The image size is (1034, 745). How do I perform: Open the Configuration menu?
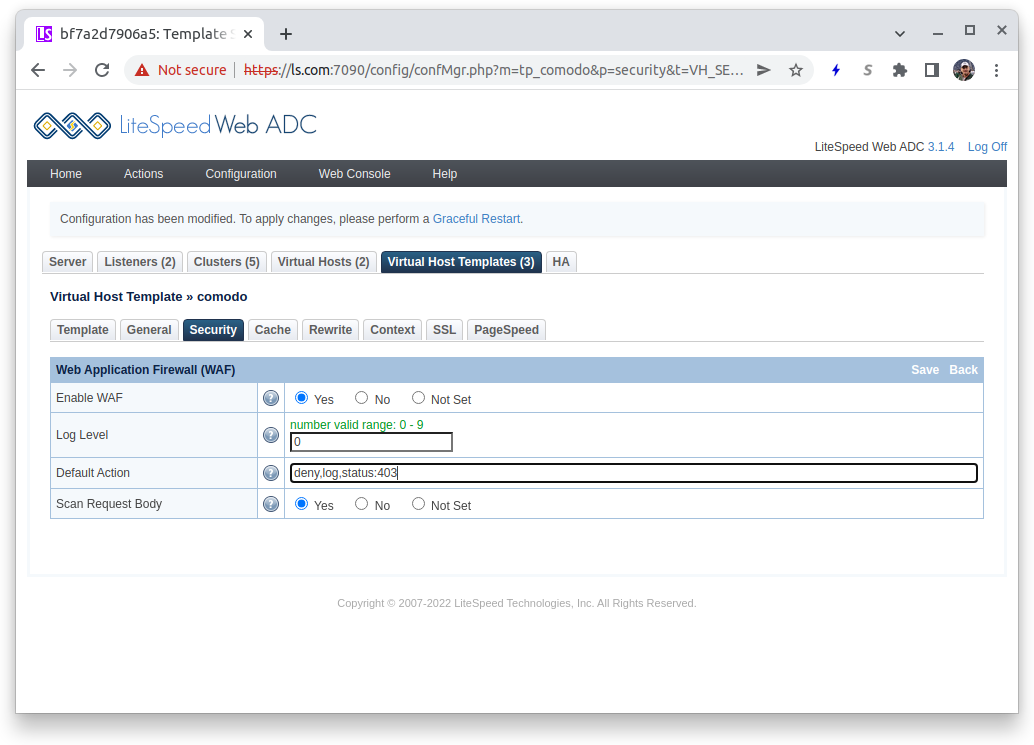click(x=241, y=174)
